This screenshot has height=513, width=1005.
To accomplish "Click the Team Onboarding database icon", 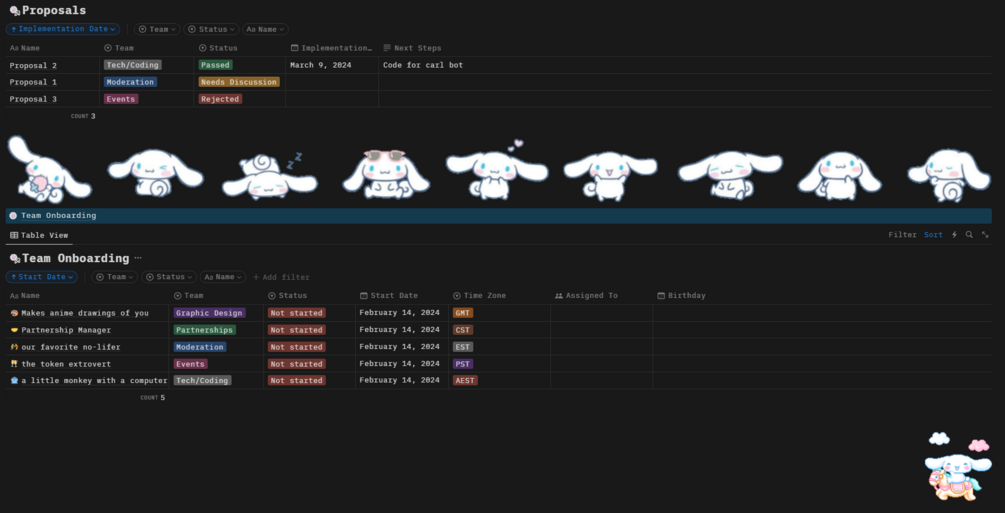I will click(x=15, y=258).
